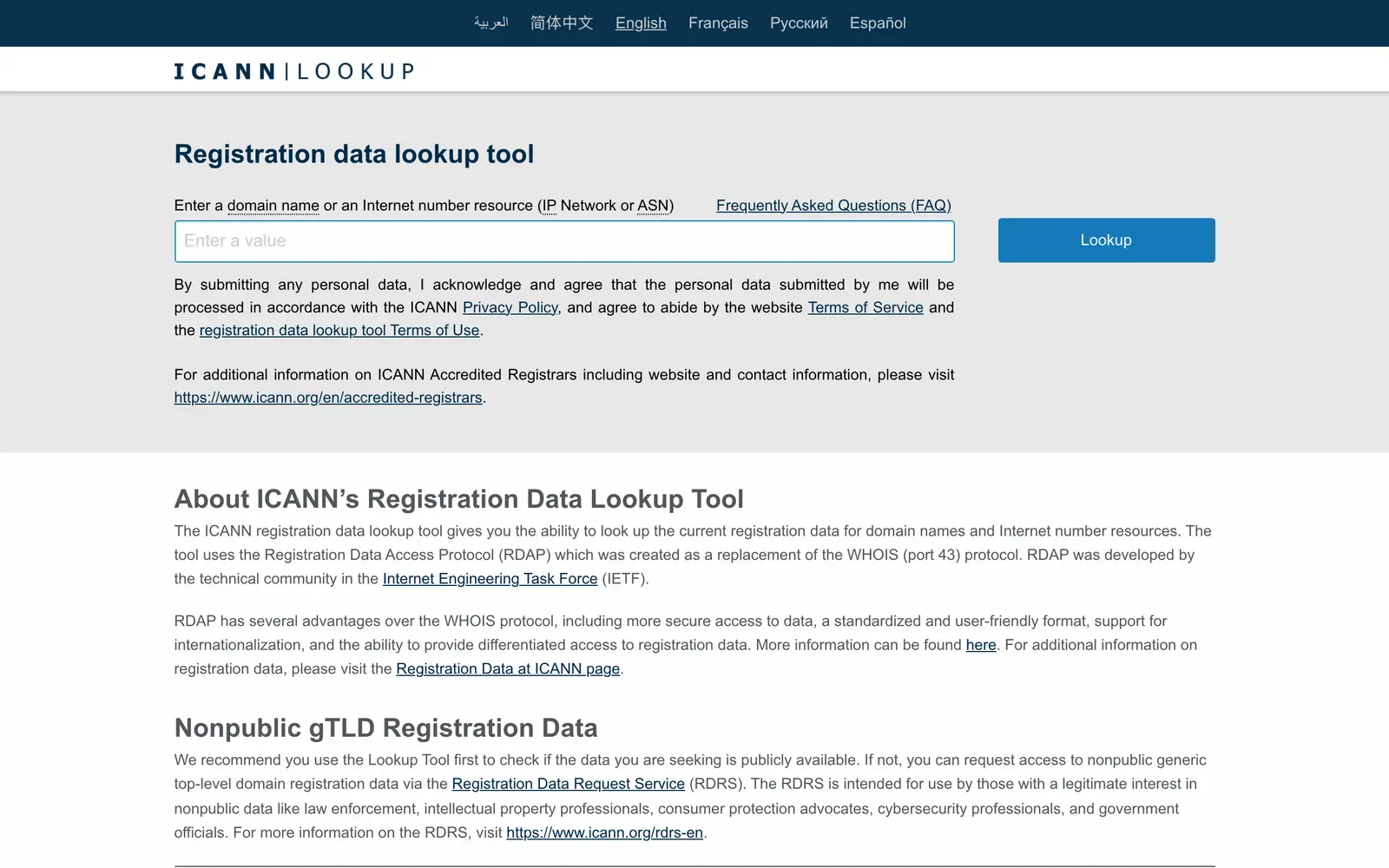Click 'About ICANN's Registration Data Lookup Tool' heading

[x=459, y=499]
